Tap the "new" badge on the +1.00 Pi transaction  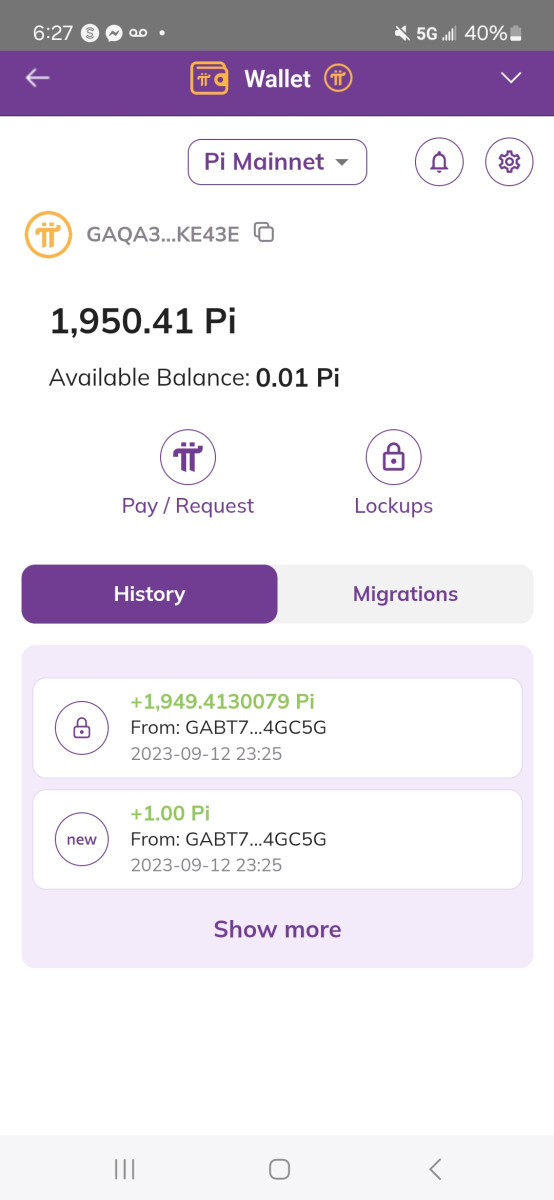tap(82, 840)
